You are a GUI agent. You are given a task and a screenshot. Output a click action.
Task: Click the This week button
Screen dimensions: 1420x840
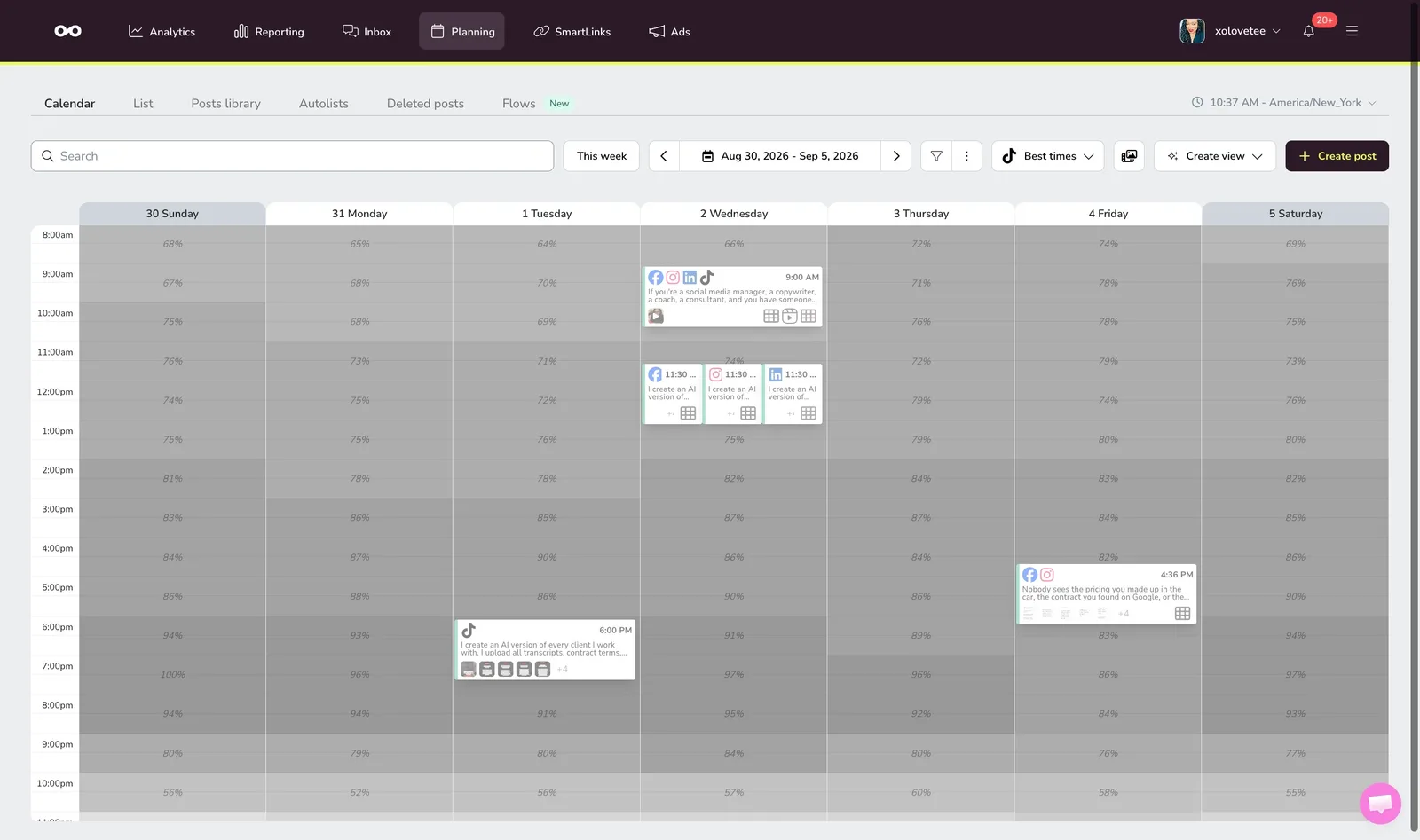tap(602, 156)
